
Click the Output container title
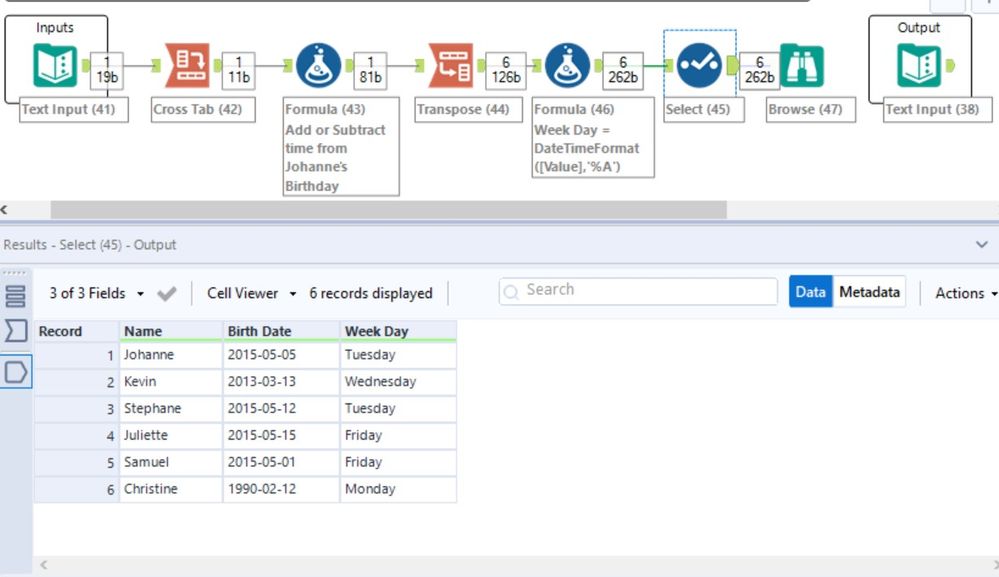tap(919, 27)
